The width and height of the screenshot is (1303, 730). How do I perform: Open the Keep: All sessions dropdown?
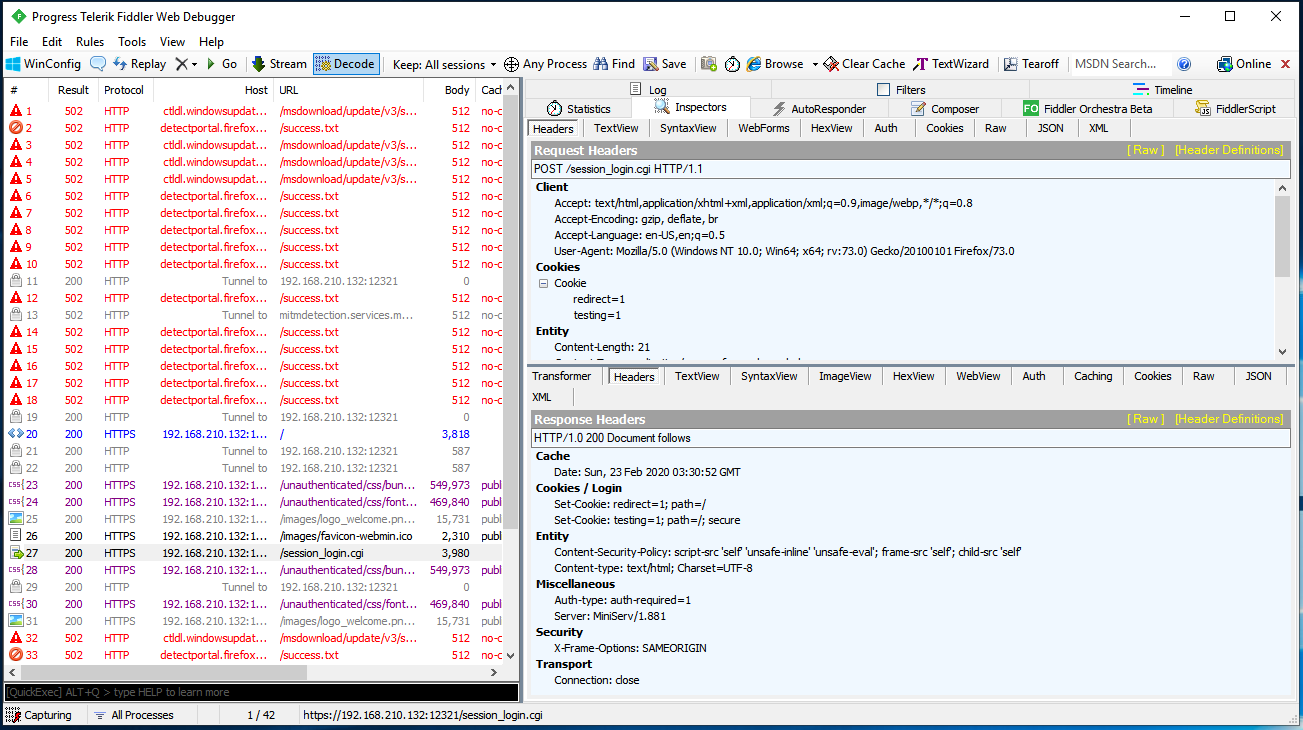point(445,64)
